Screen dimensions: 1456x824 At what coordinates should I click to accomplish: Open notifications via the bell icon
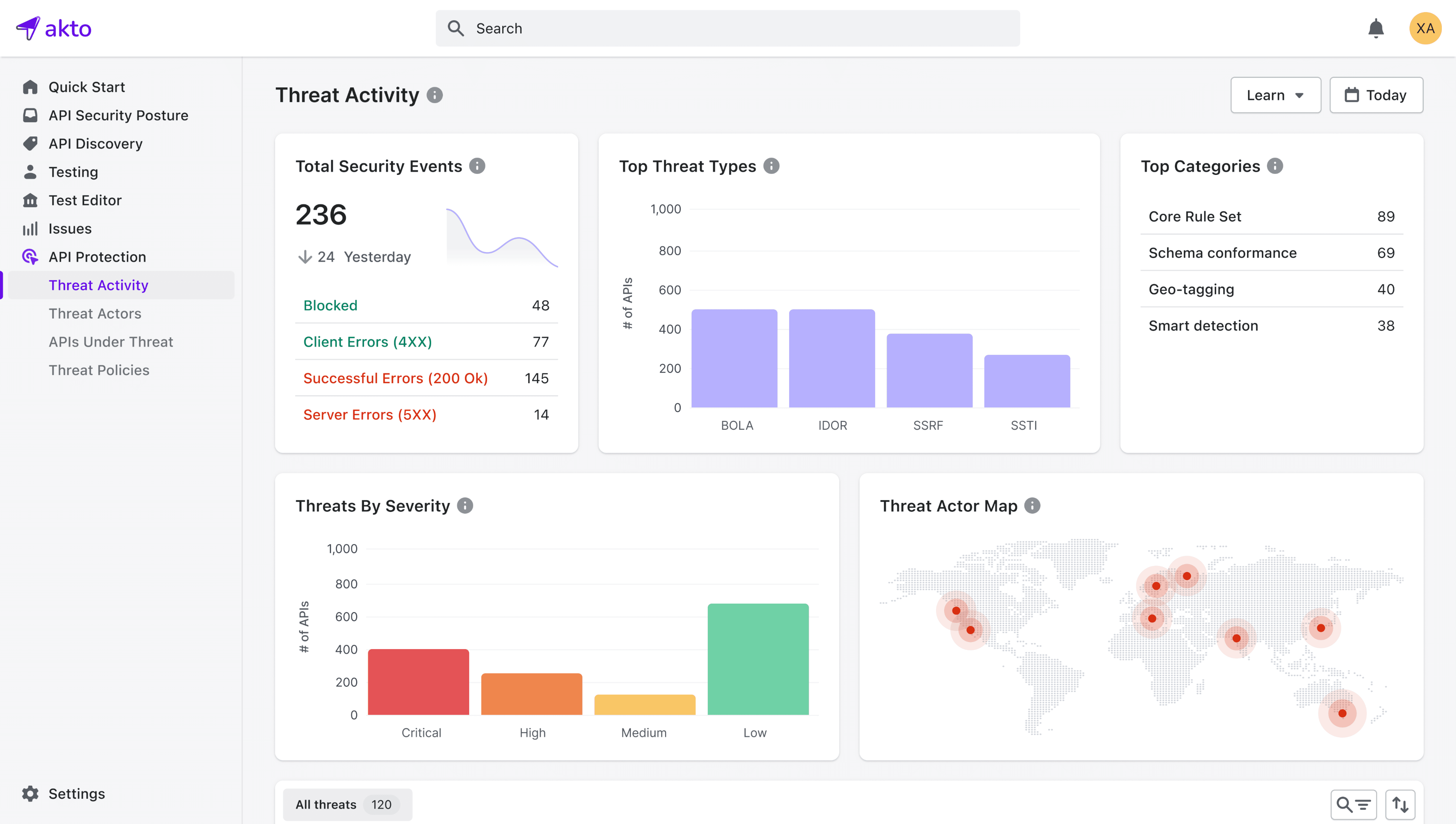[x=1376, y=28]
